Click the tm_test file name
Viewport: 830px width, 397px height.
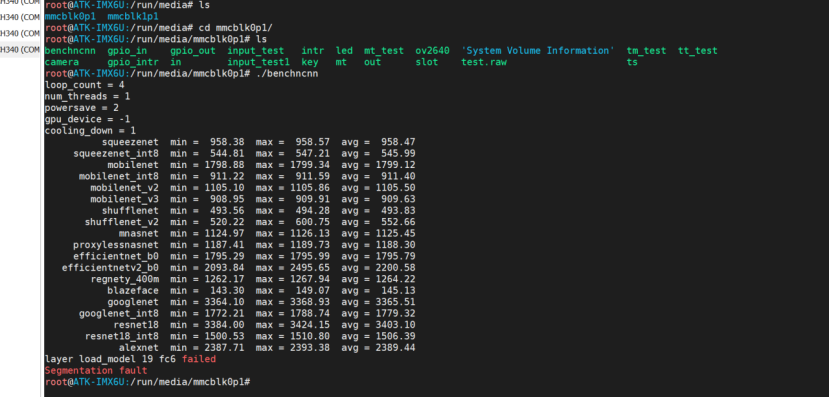(646, 51)
